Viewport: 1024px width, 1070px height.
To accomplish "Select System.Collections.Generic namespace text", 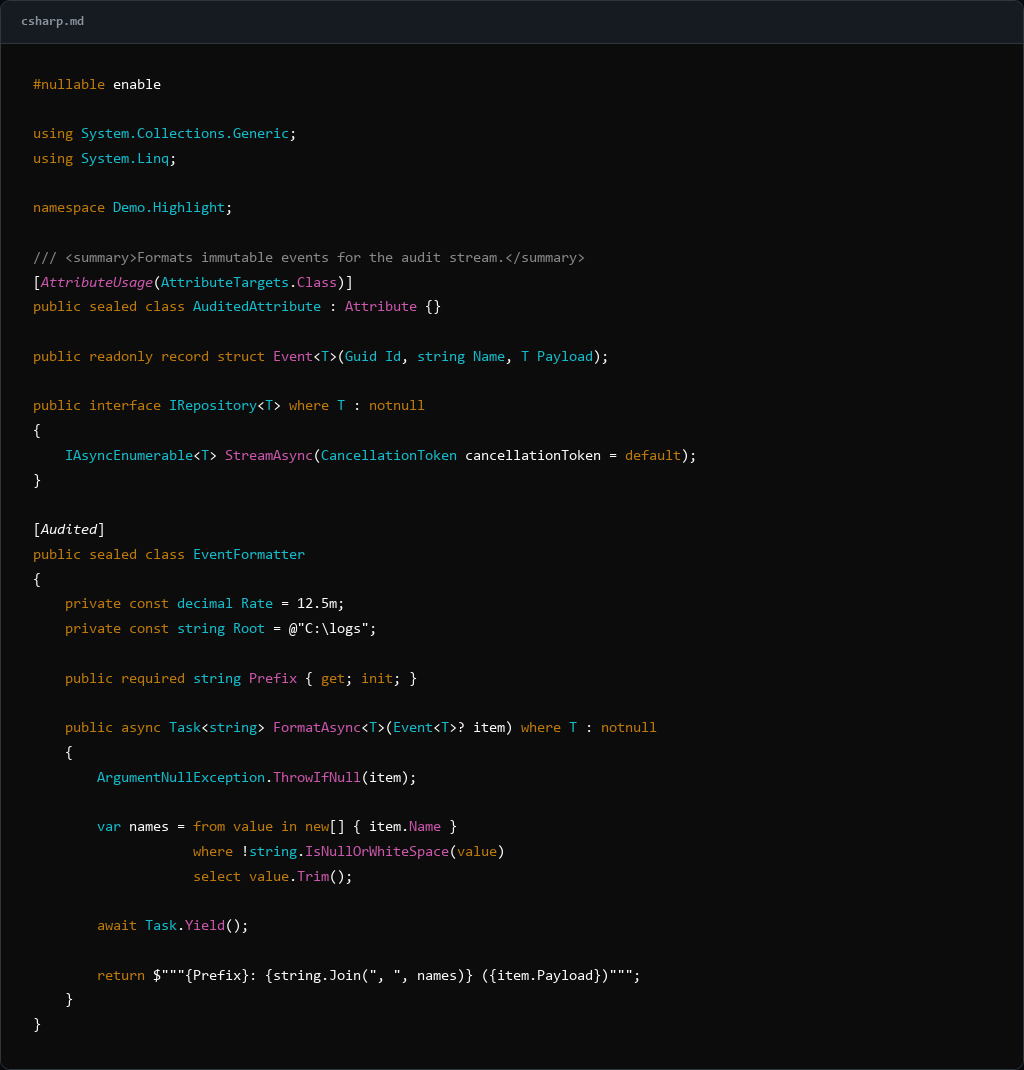I will pos(185,134).
